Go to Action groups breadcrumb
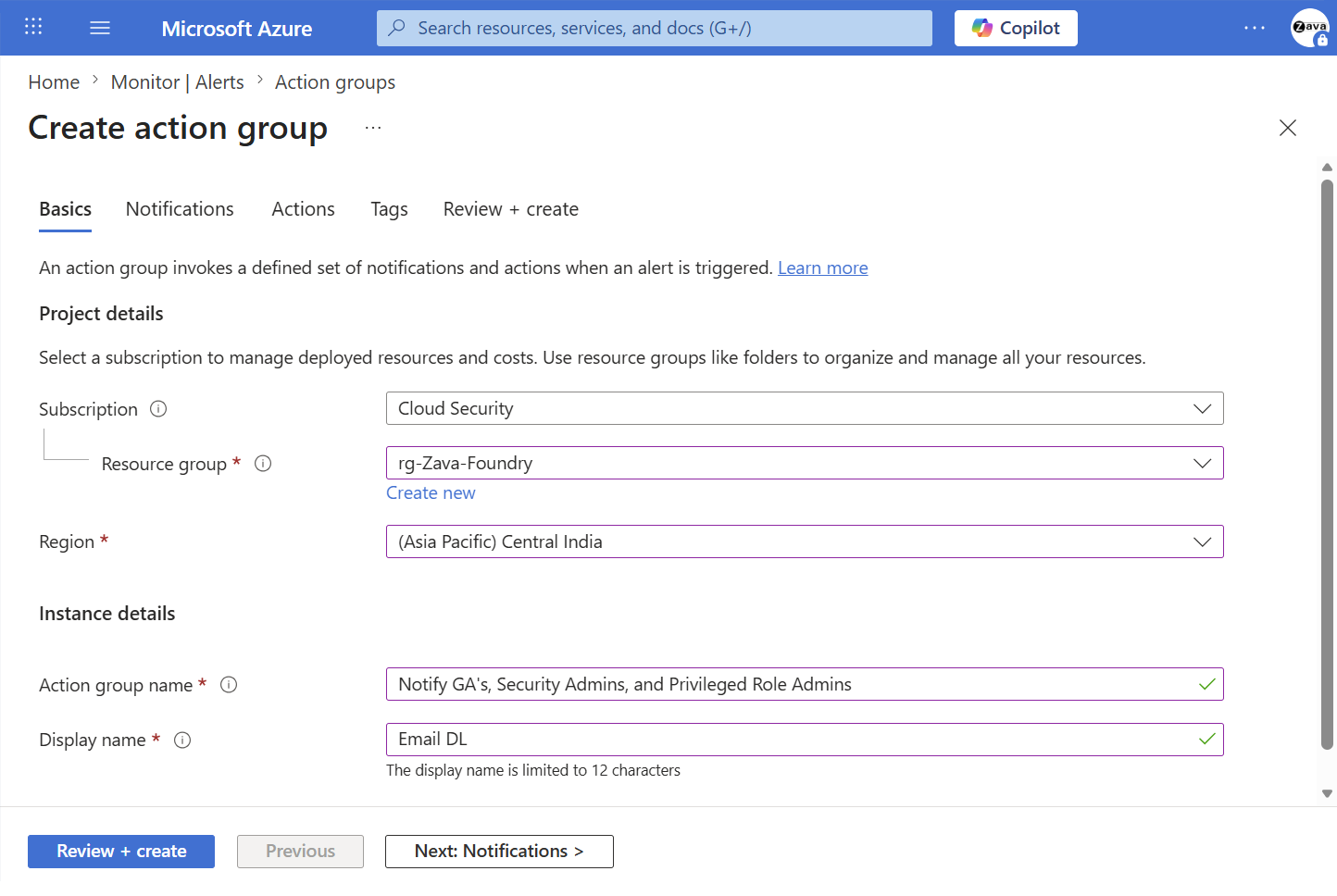The height and width of the screenshot is (896, 1337). click(x=335, y=82)
